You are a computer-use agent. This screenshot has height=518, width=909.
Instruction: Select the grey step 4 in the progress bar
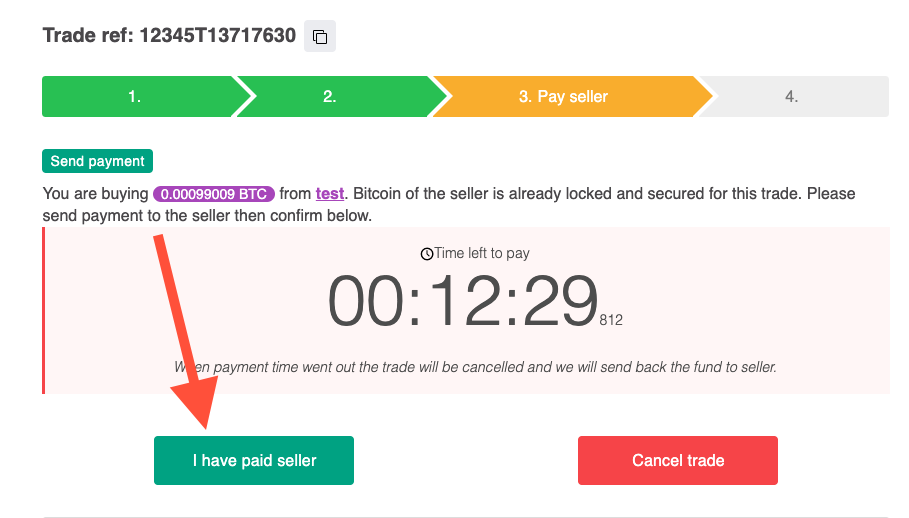(x=795, y=96)
